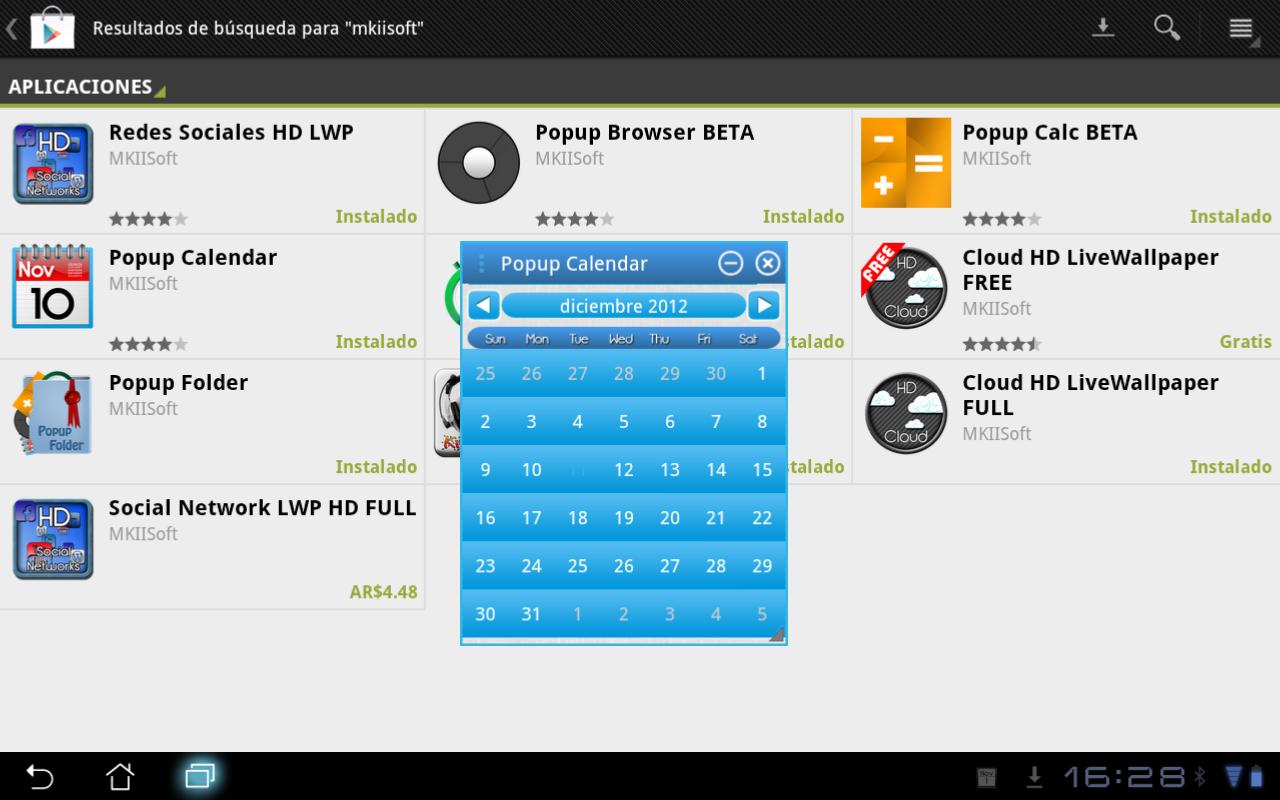Tap the 16:28 clock in status bar
Screen dimensions: 1280x800
tap(1125, 777)
